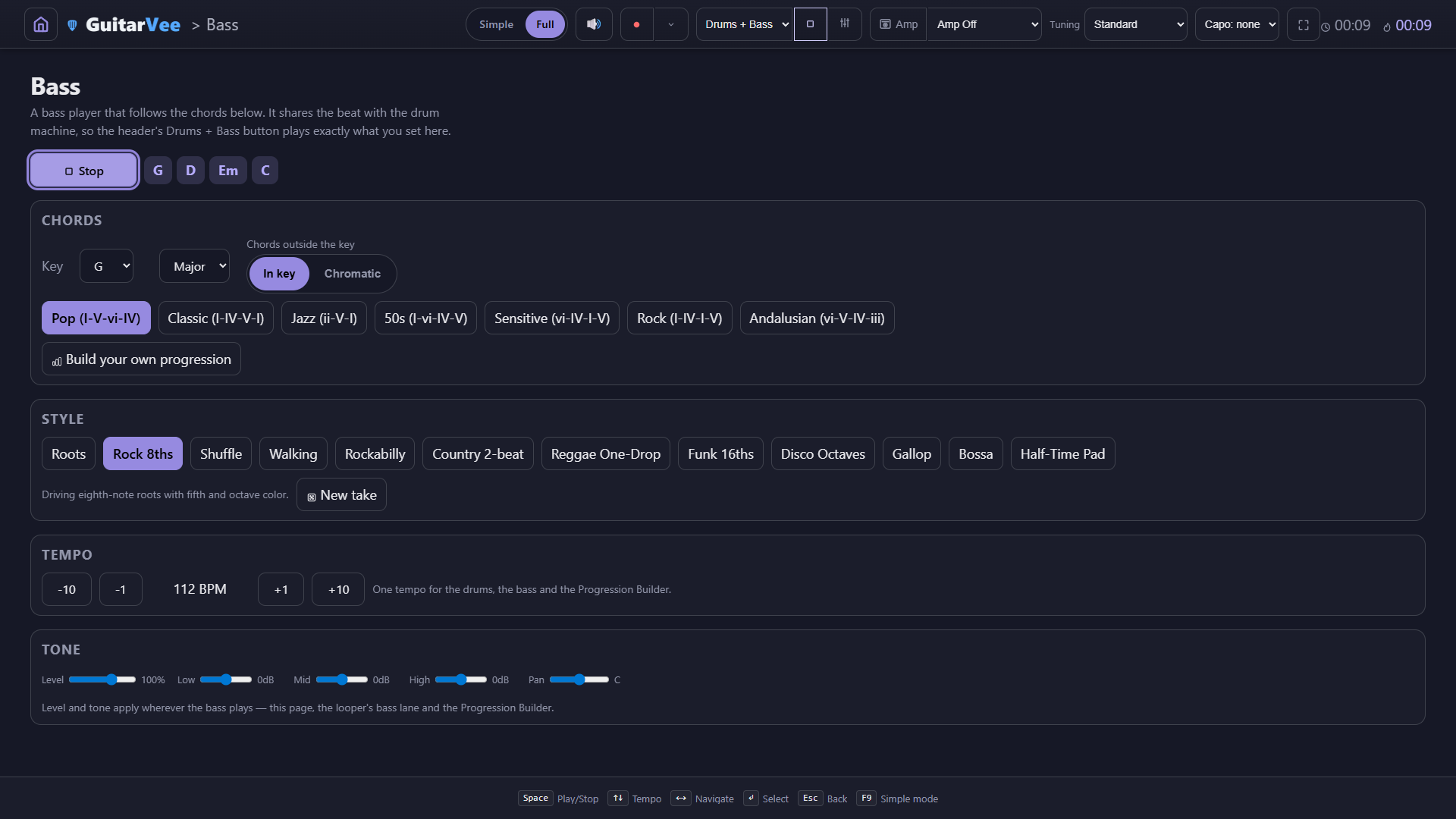
Task: Decrease tempo by 10 BPM
Action: pos(67,590)
